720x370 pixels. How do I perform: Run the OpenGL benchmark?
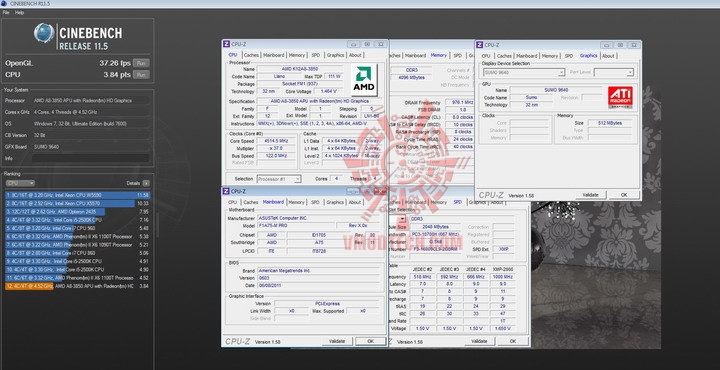[141, 63]
